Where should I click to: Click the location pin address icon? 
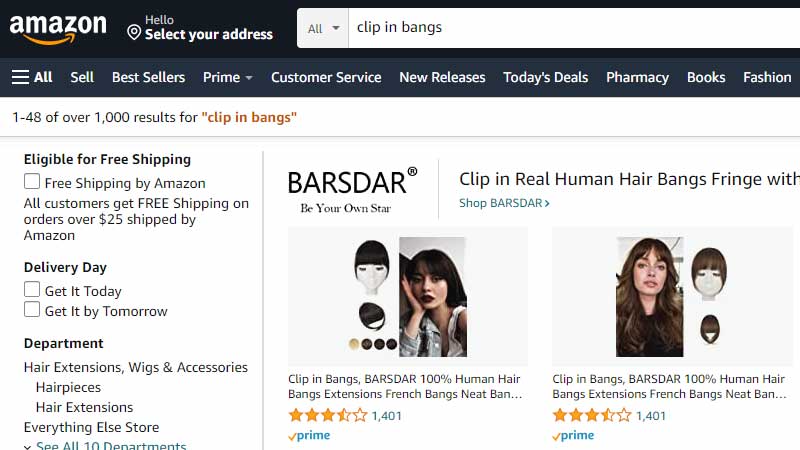(134, 33)
